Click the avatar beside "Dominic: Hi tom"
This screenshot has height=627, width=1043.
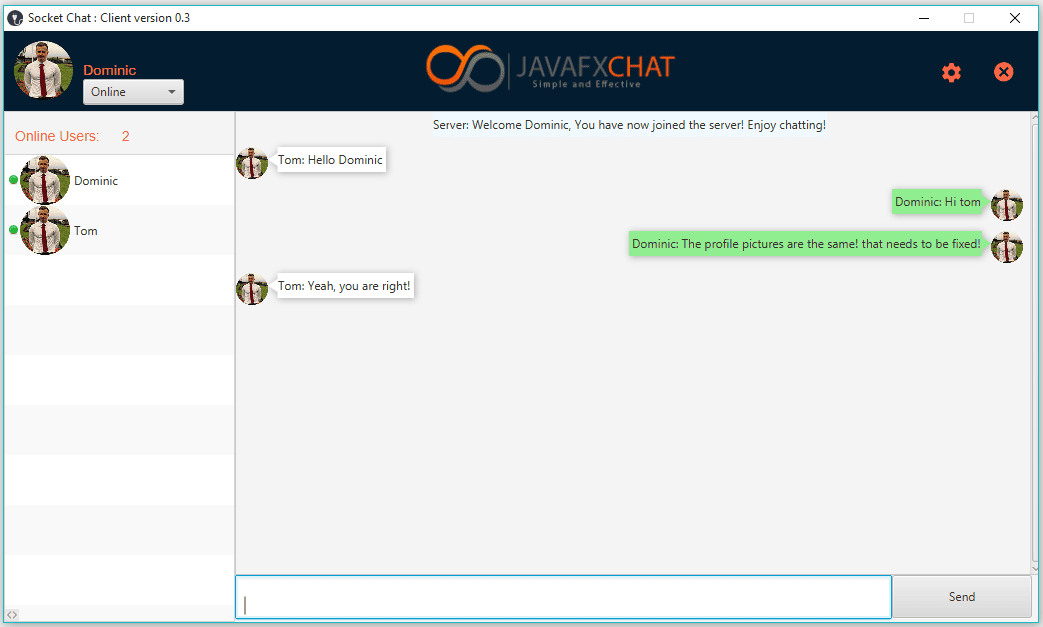click(1006, 203)
